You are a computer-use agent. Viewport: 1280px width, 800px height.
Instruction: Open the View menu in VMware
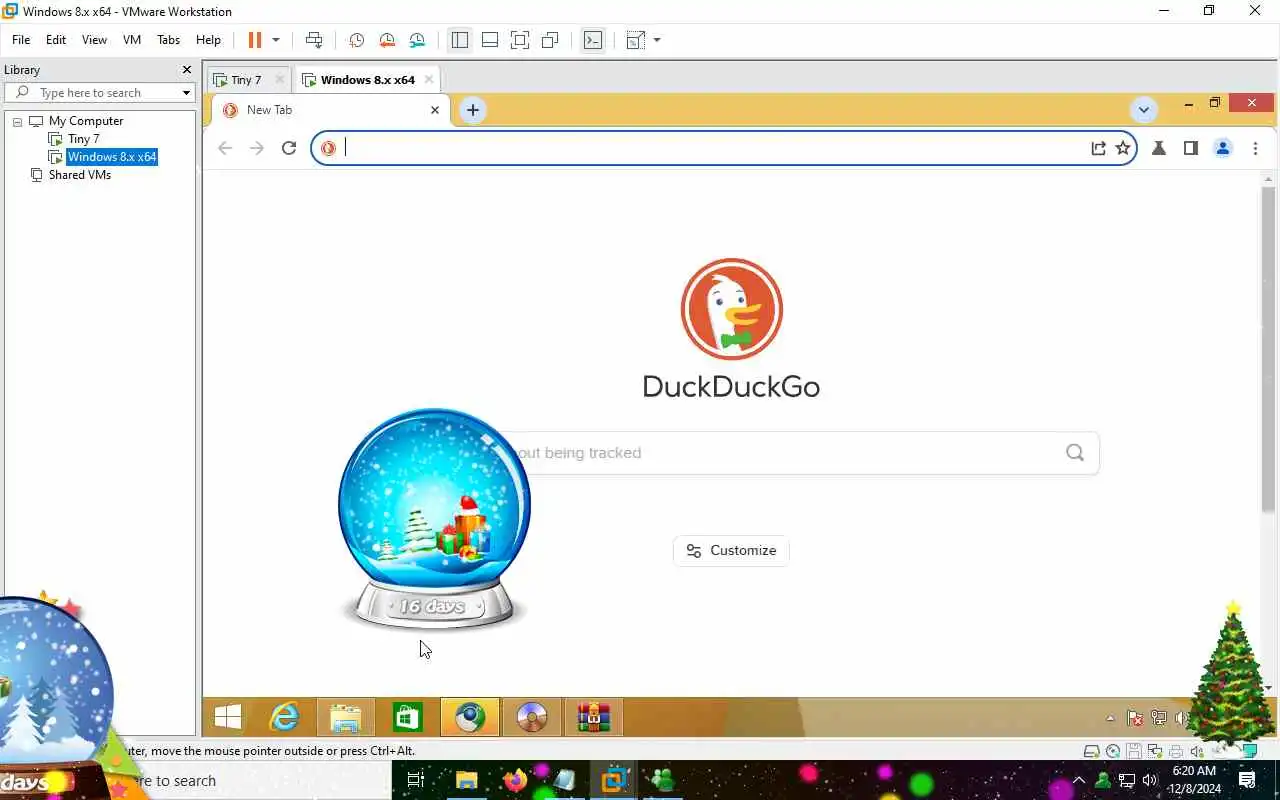tap(94, 40)
